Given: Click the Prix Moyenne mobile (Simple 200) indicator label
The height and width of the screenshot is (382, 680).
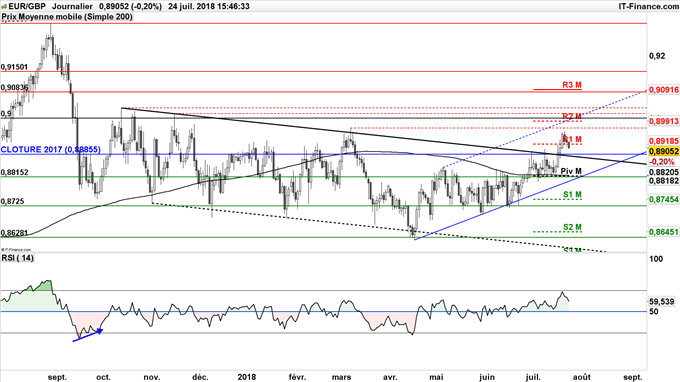Looking at the screenshot, I should point(67,16).
